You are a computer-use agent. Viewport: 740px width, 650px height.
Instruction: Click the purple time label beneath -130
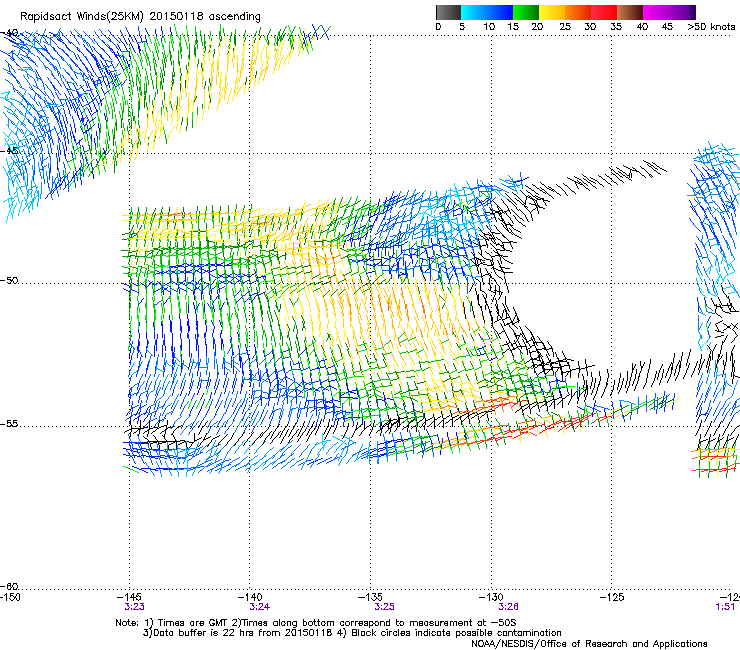pyautogui.click(x=508, y=607)
